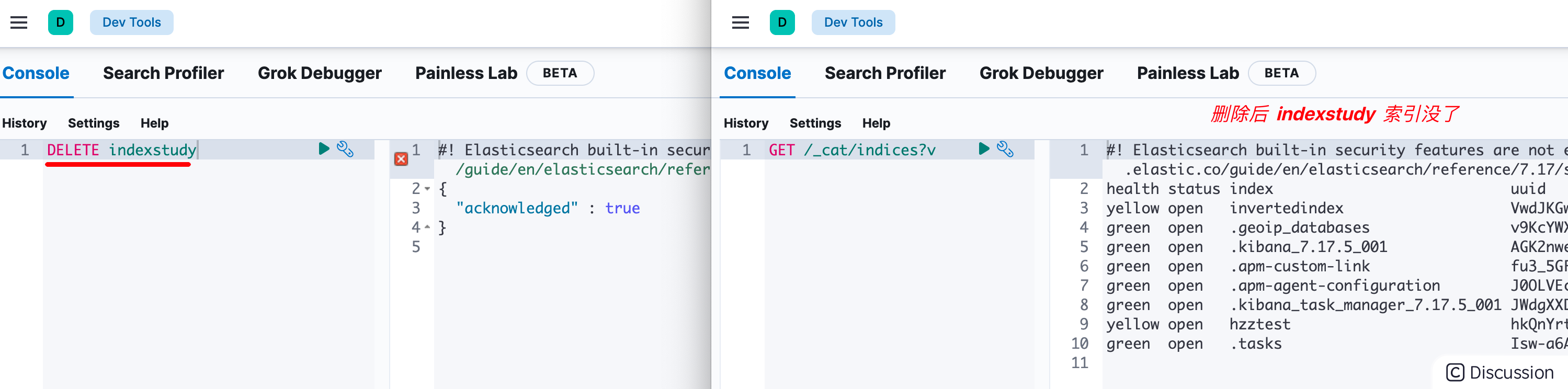The width and height of the screenshot is (1568, 389).
Task: Select Console tab in right window
Action: [757, 73]
